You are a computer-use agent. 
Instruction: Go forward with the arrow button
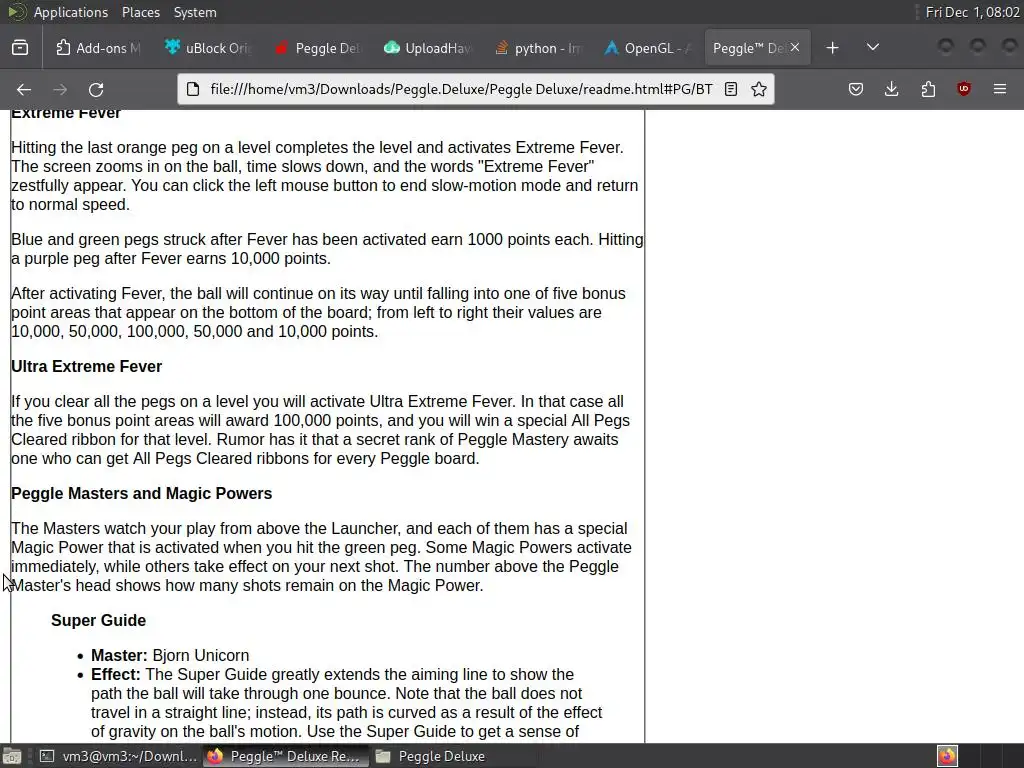60,89
